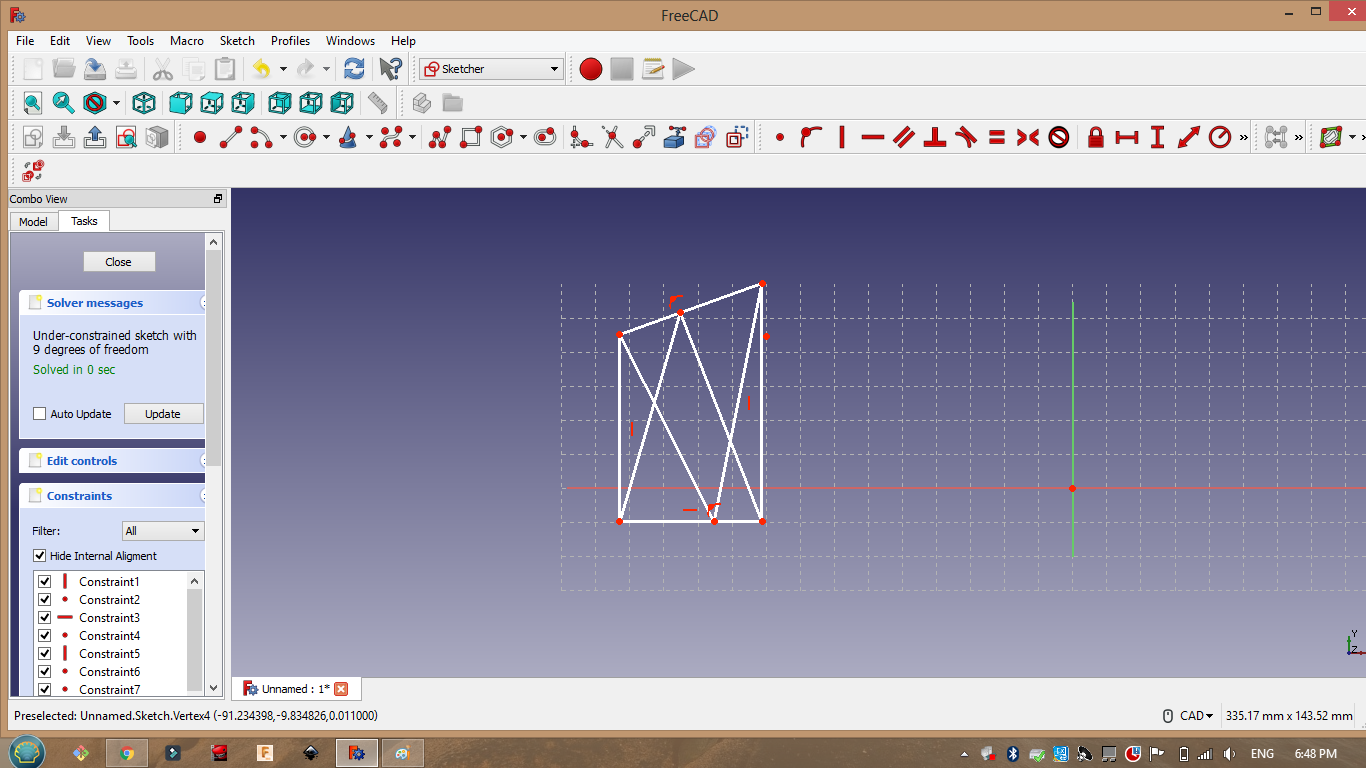
Task: Enable the Auto Update checkbox
Action: (40, 414)
